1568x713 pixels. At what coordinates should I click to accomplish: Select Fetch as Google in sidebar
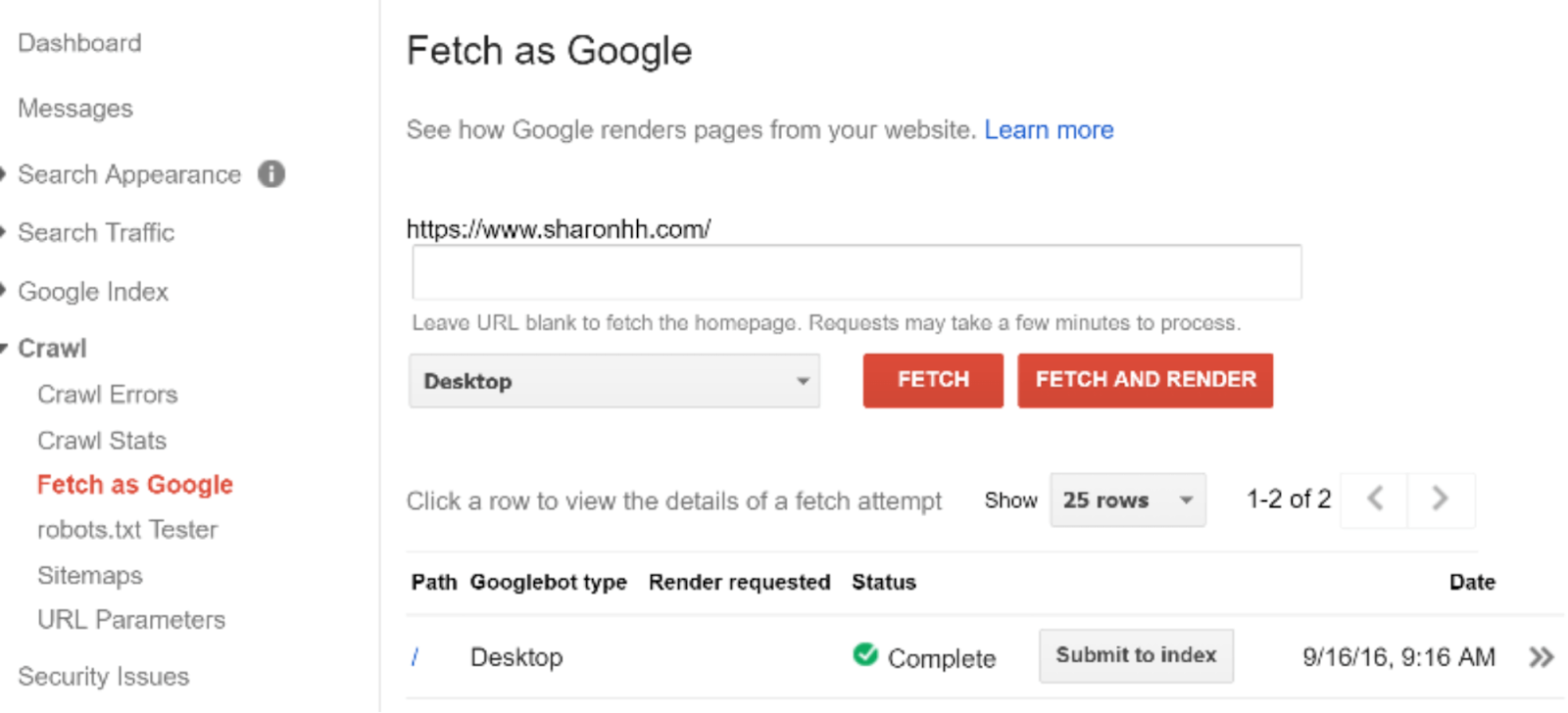click(135, 485)
